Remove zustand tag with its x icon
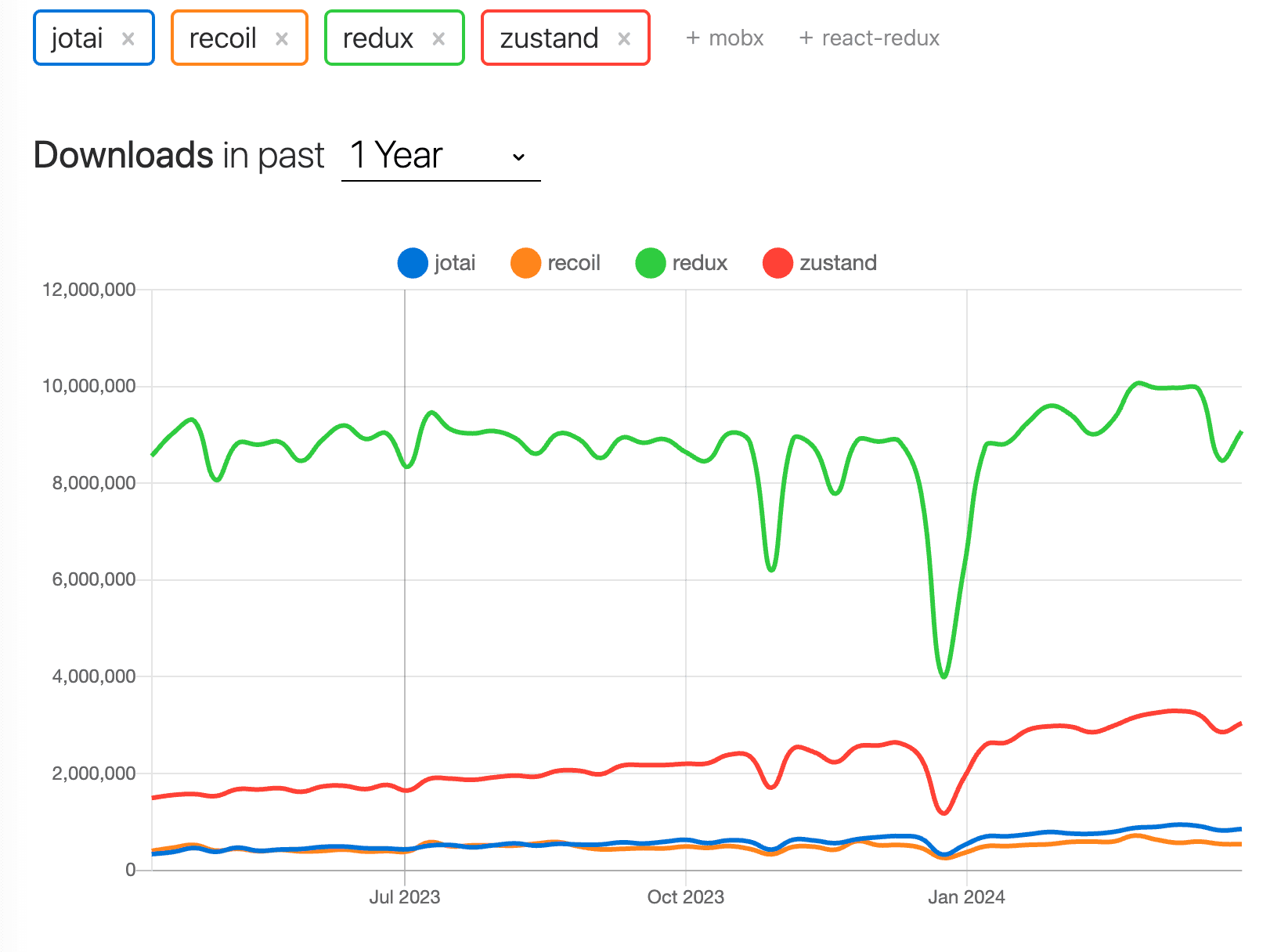Viewport: 1270px width, 952px height. [624, 38]
